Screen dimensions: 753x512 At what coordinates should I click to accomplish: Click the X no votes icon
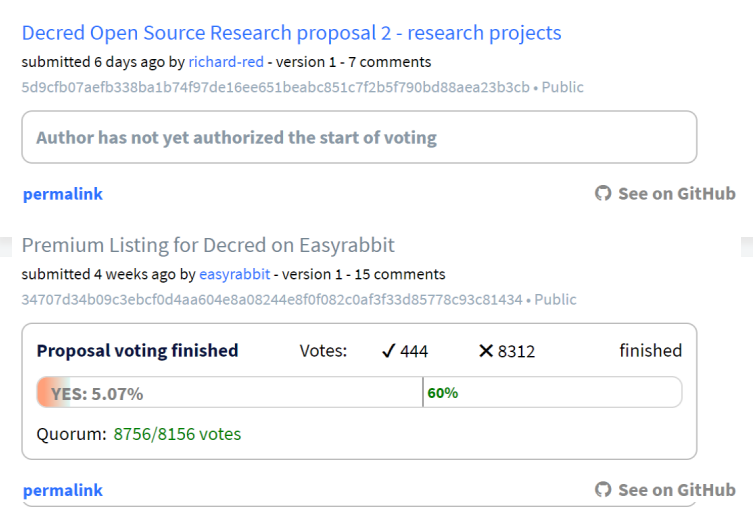tap(486, 351)
